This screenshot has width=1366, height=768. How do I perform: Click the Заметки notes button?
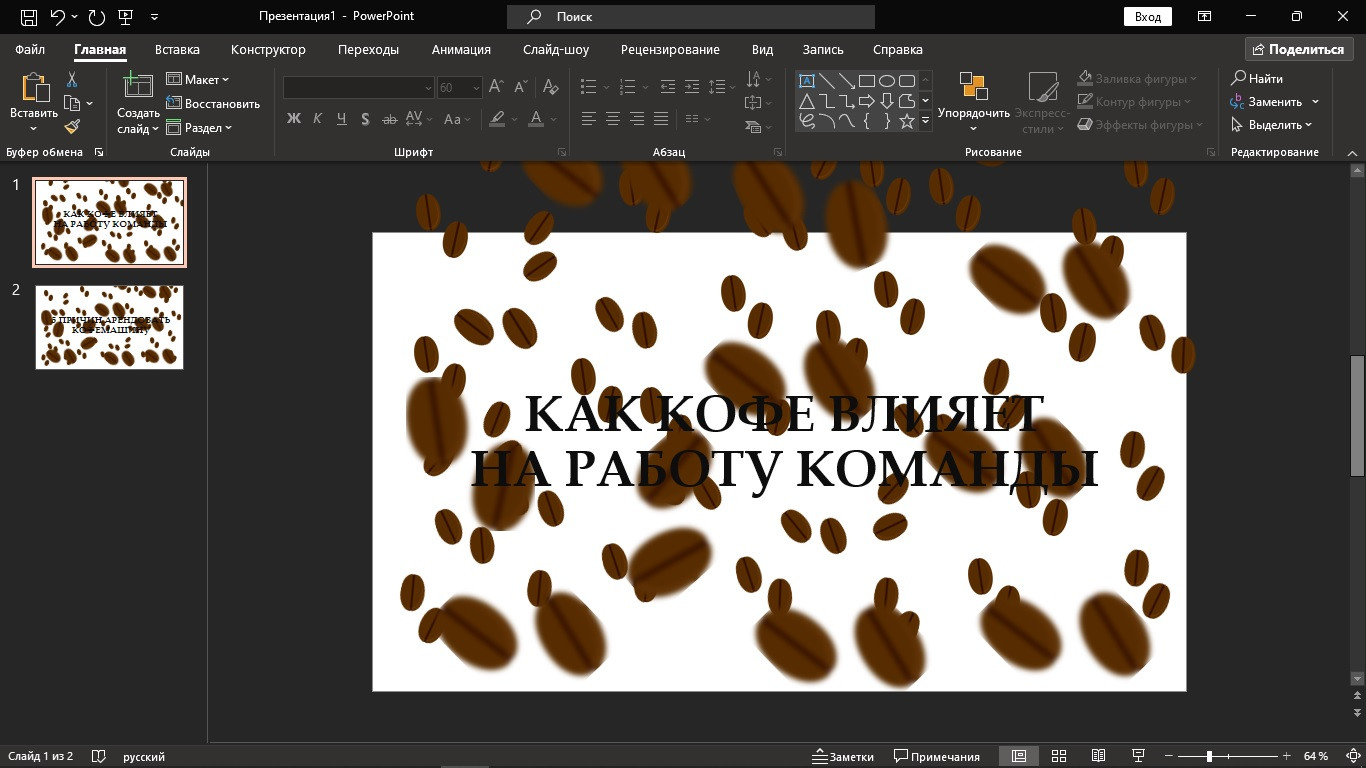pyautogui.click(x=843, y=756)
